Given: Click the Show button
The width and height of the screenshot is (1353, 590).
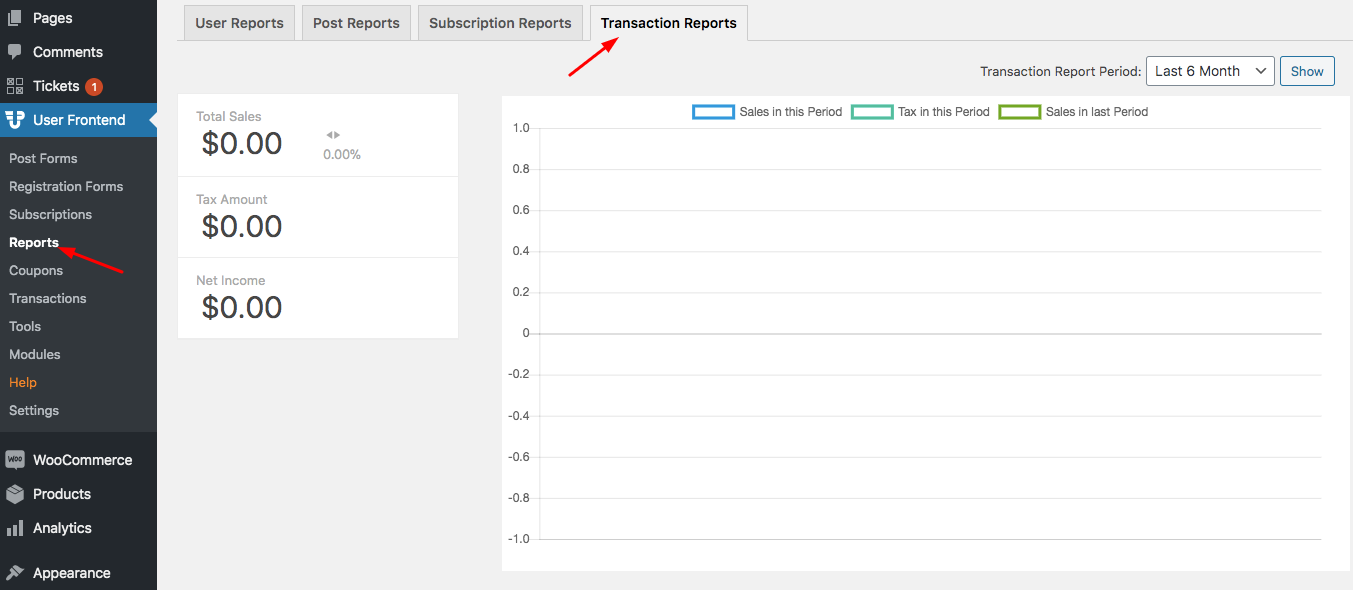Looking at the screenshot, I should pyautogui.click(x=1306, y=71).
